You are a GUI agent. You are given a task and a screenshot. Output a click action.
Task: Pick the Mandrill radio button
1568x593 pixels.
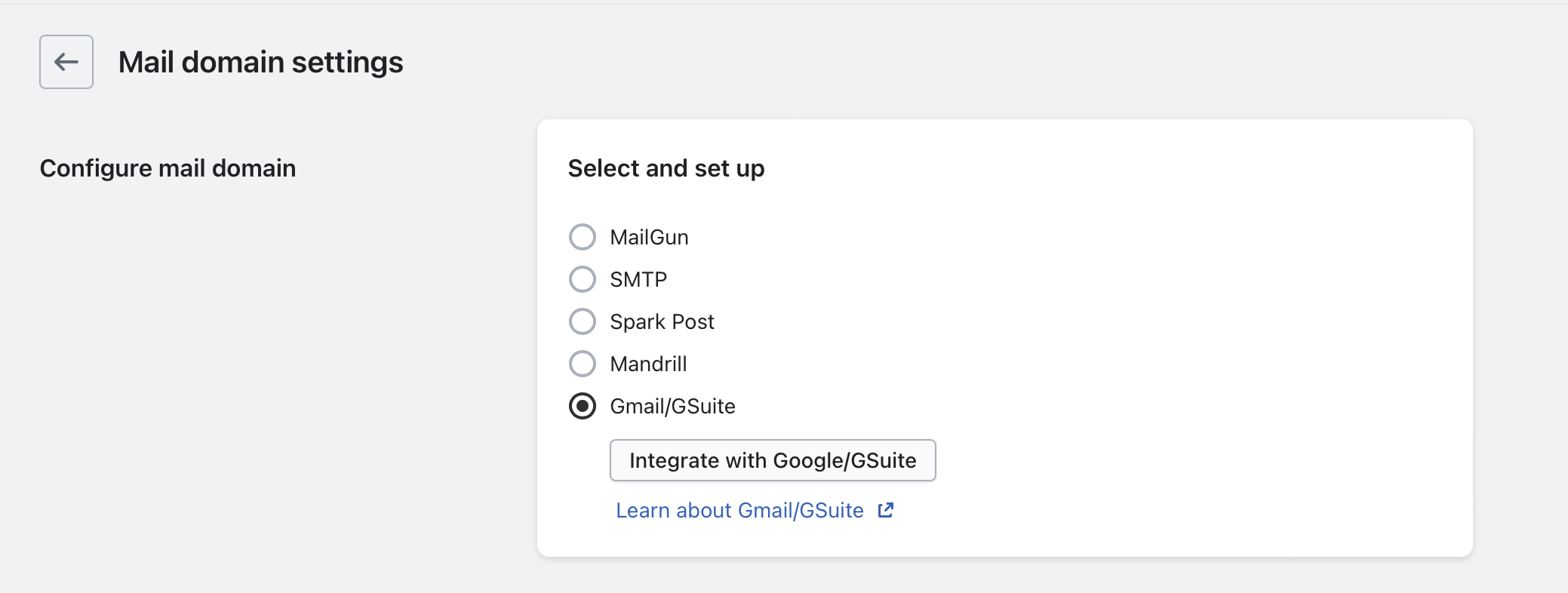click(x=583, y=364)
